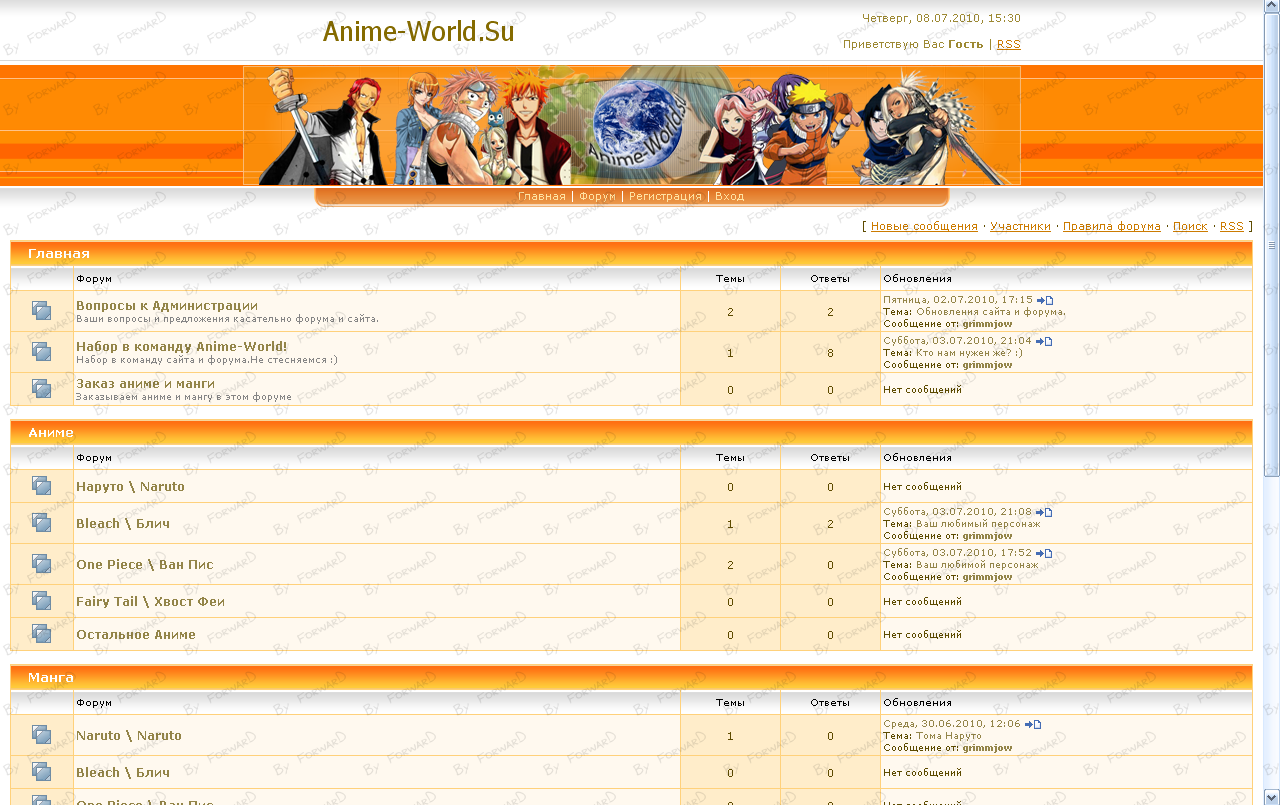Open Вход in the navigation bar
Image resolution: width=1280 pixels, height=805 pixels.
(x=729, y=196)
